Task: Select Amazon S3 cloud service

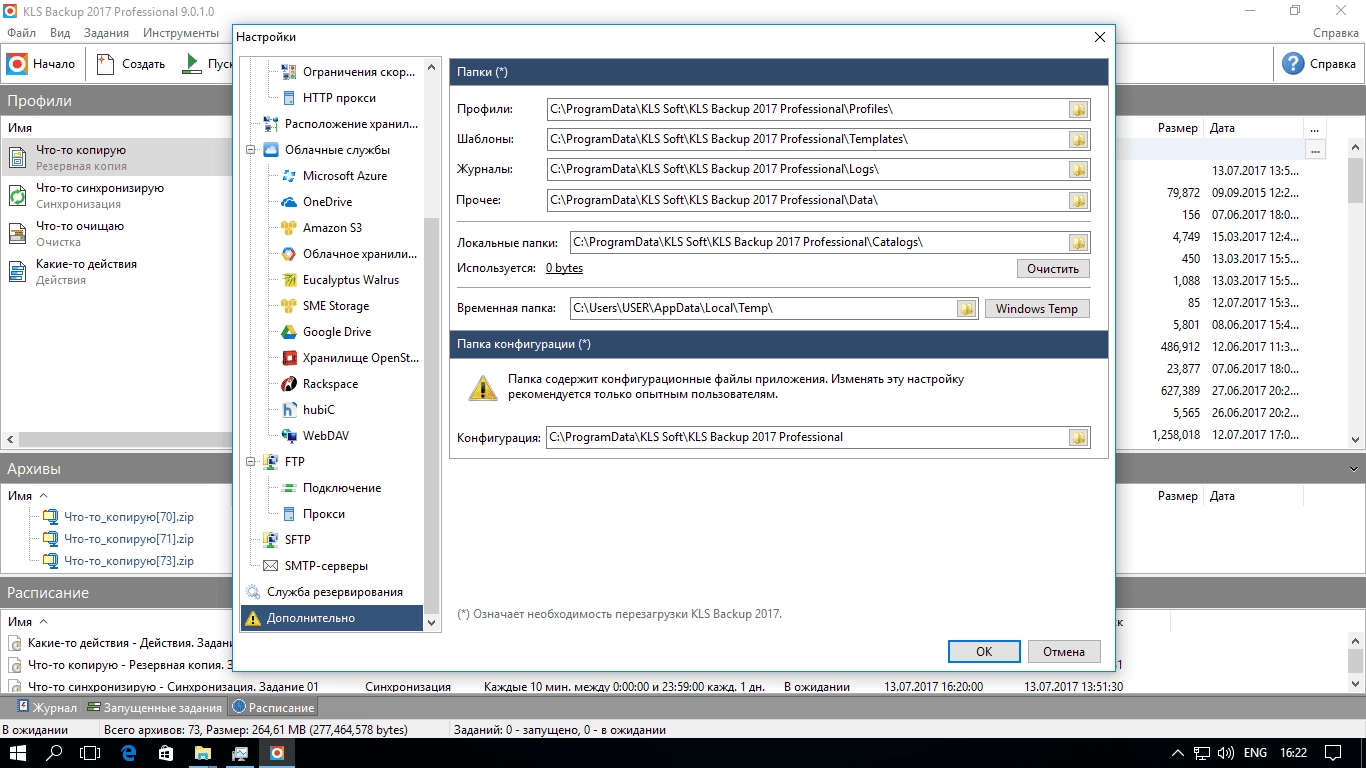Action: coord(332,228)
